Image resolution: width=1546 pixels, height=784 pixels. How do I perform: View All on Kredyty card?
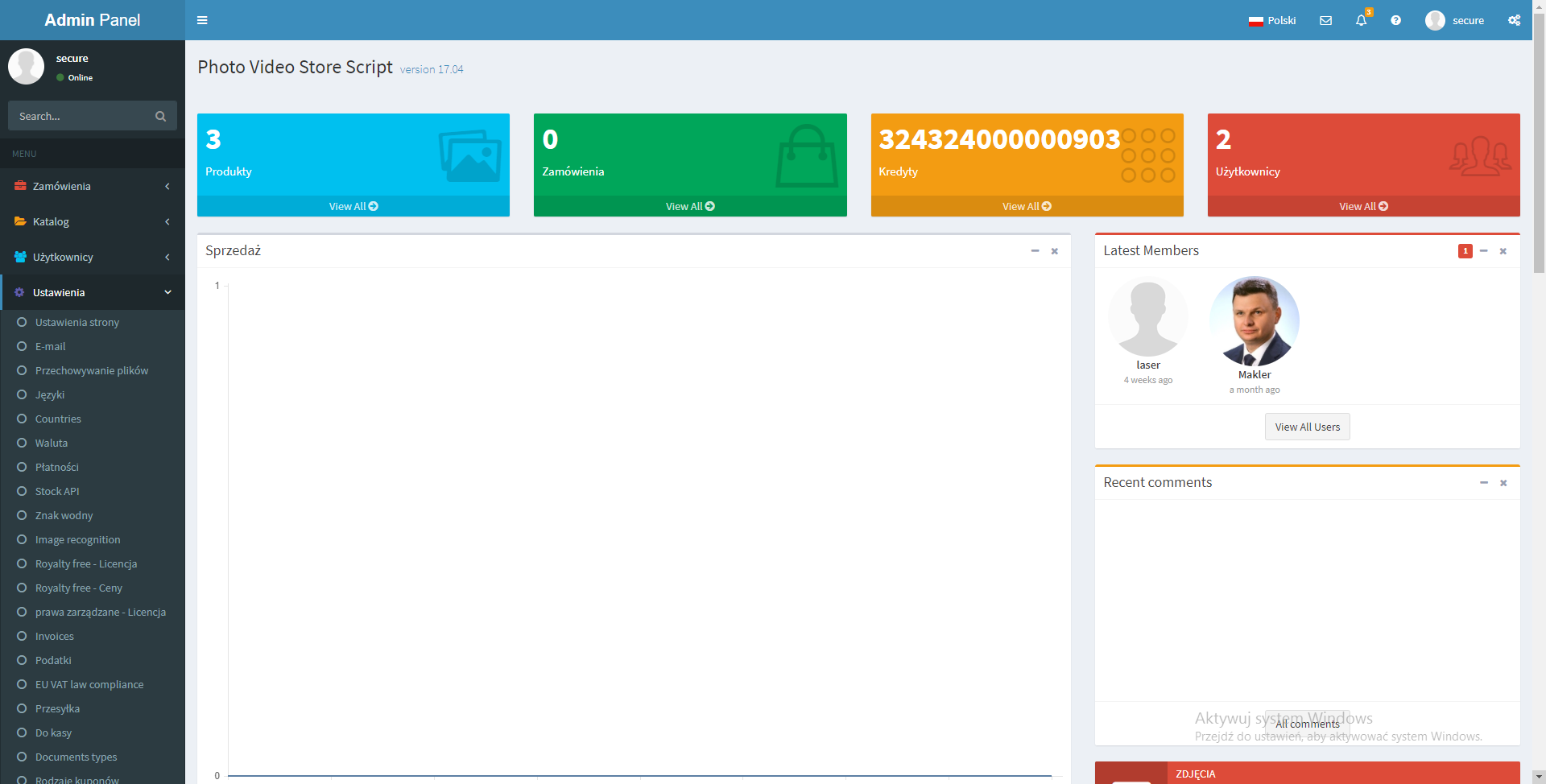click(x=1027, y=206)
